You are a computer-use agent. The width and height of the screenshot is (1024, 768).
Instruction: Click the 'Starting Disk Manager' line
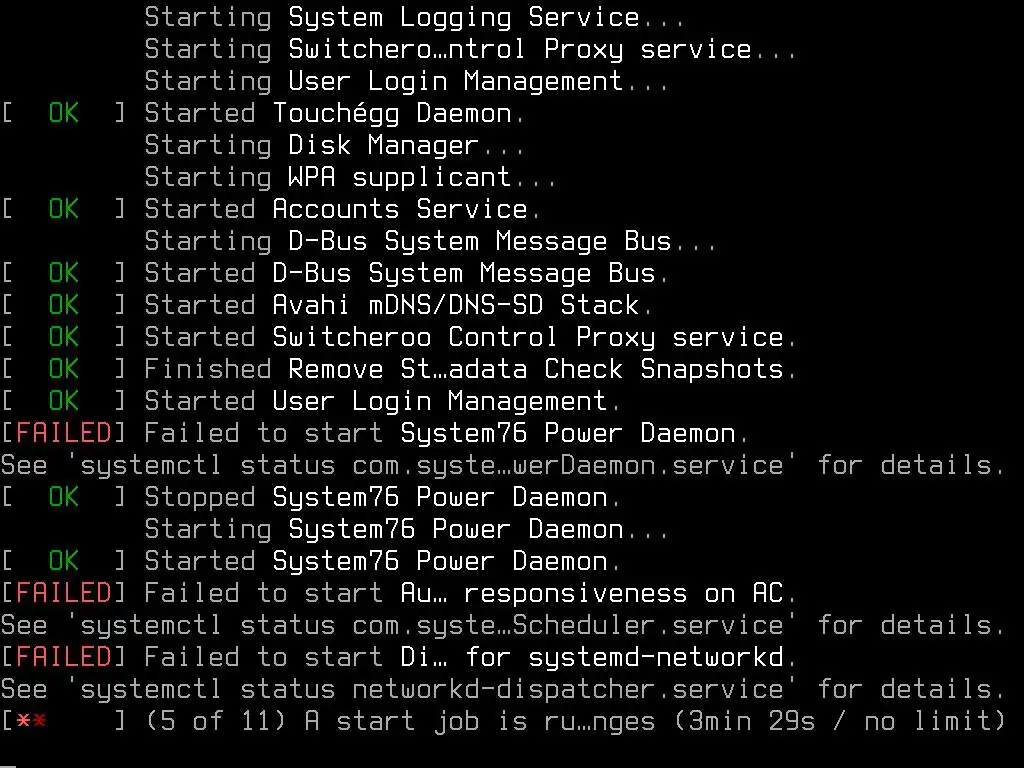334,146
